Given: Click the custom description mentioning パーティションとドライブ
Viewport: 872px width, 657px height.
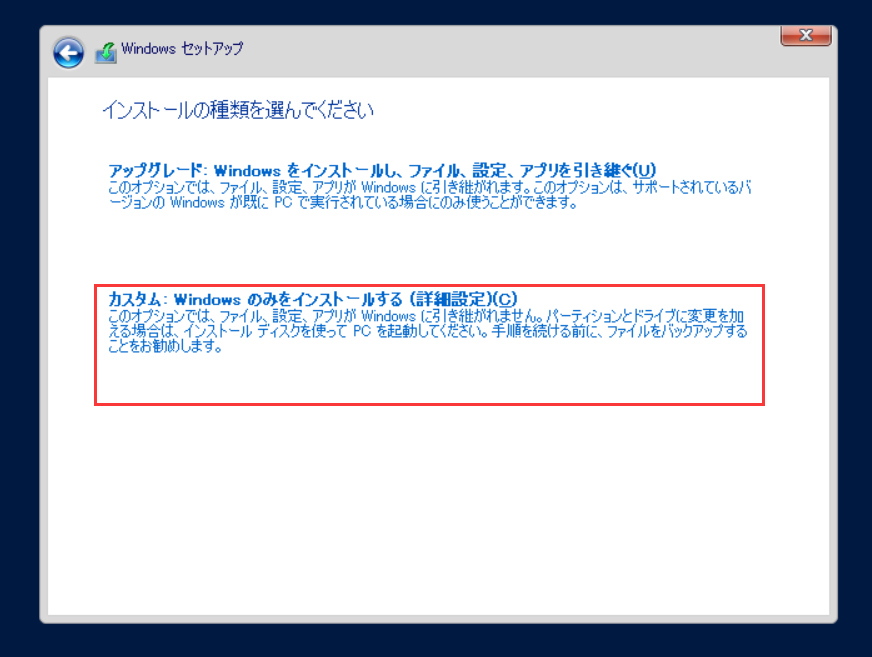Looking at the screenshot, I should click(x=428, y=331).
